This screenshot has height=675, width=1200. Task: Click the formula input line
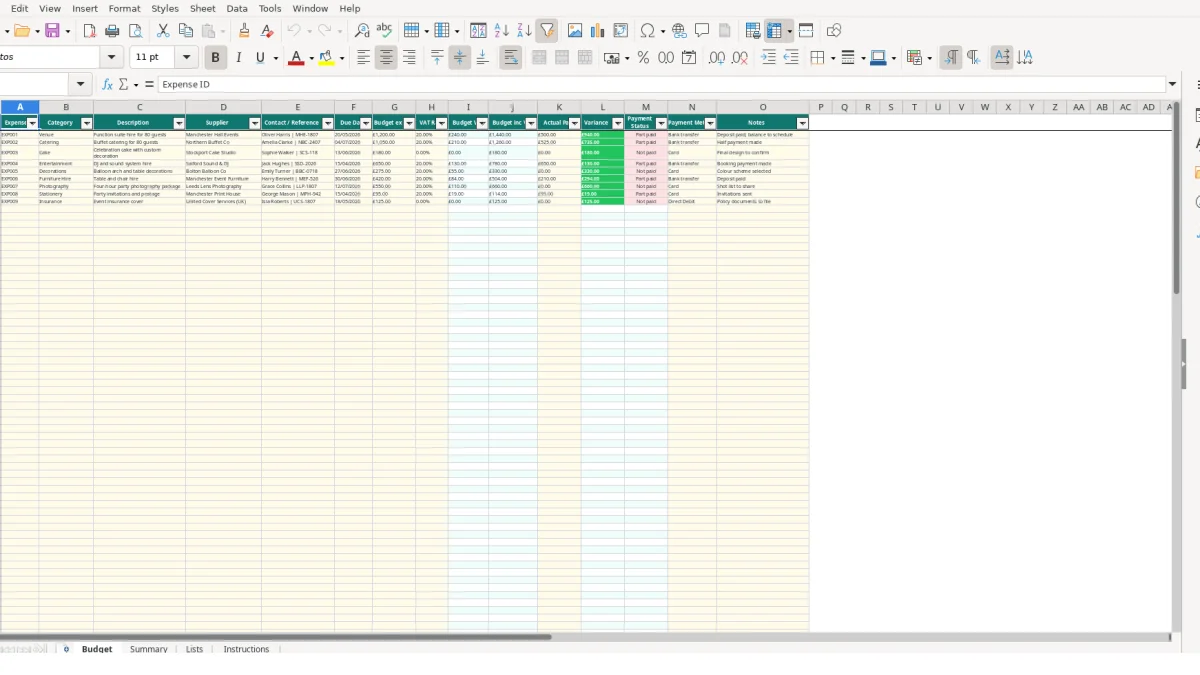pyautogui.click(x=662, y=85)
